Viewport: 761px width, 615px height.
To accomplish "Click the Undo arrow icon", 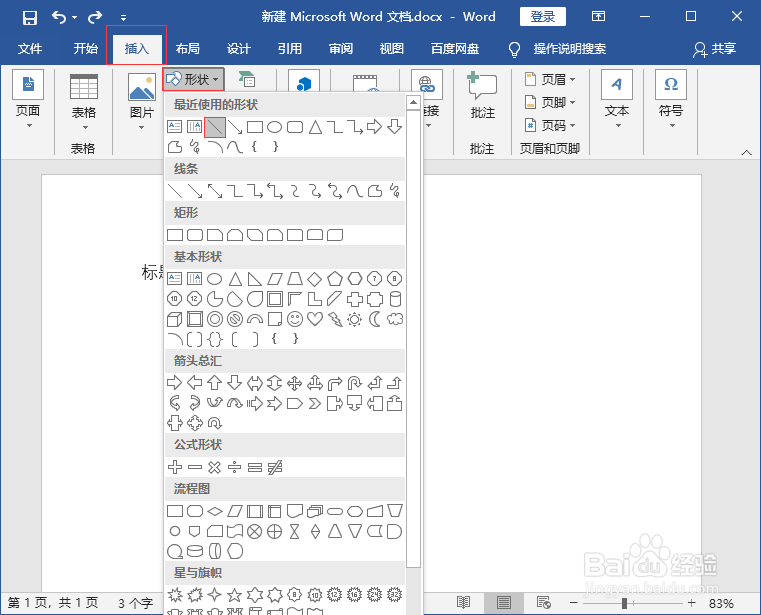I will (59, 17).
